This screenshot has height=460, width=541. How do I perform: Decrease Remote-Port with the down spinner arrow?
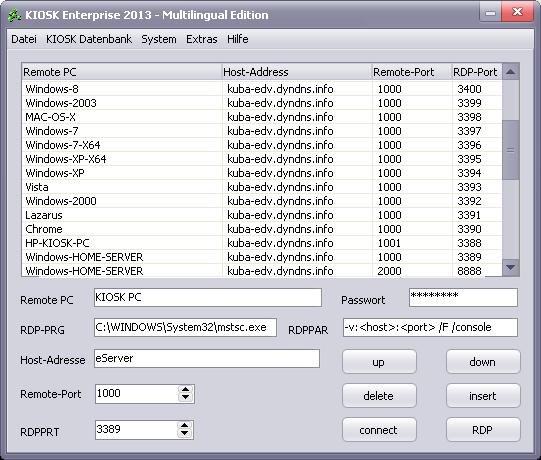185,398
